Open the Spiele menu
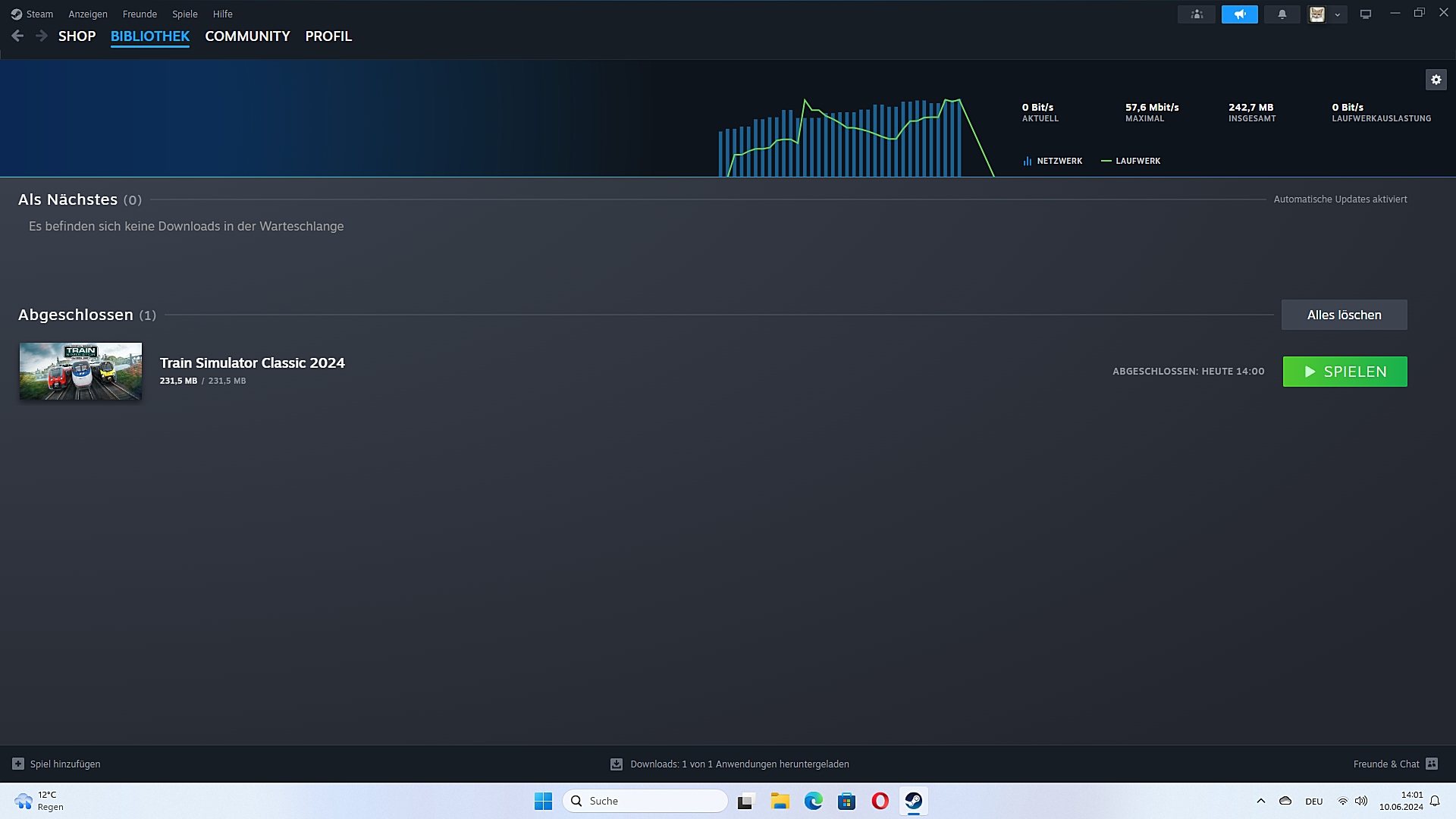1456x819 pixels. 184,14
